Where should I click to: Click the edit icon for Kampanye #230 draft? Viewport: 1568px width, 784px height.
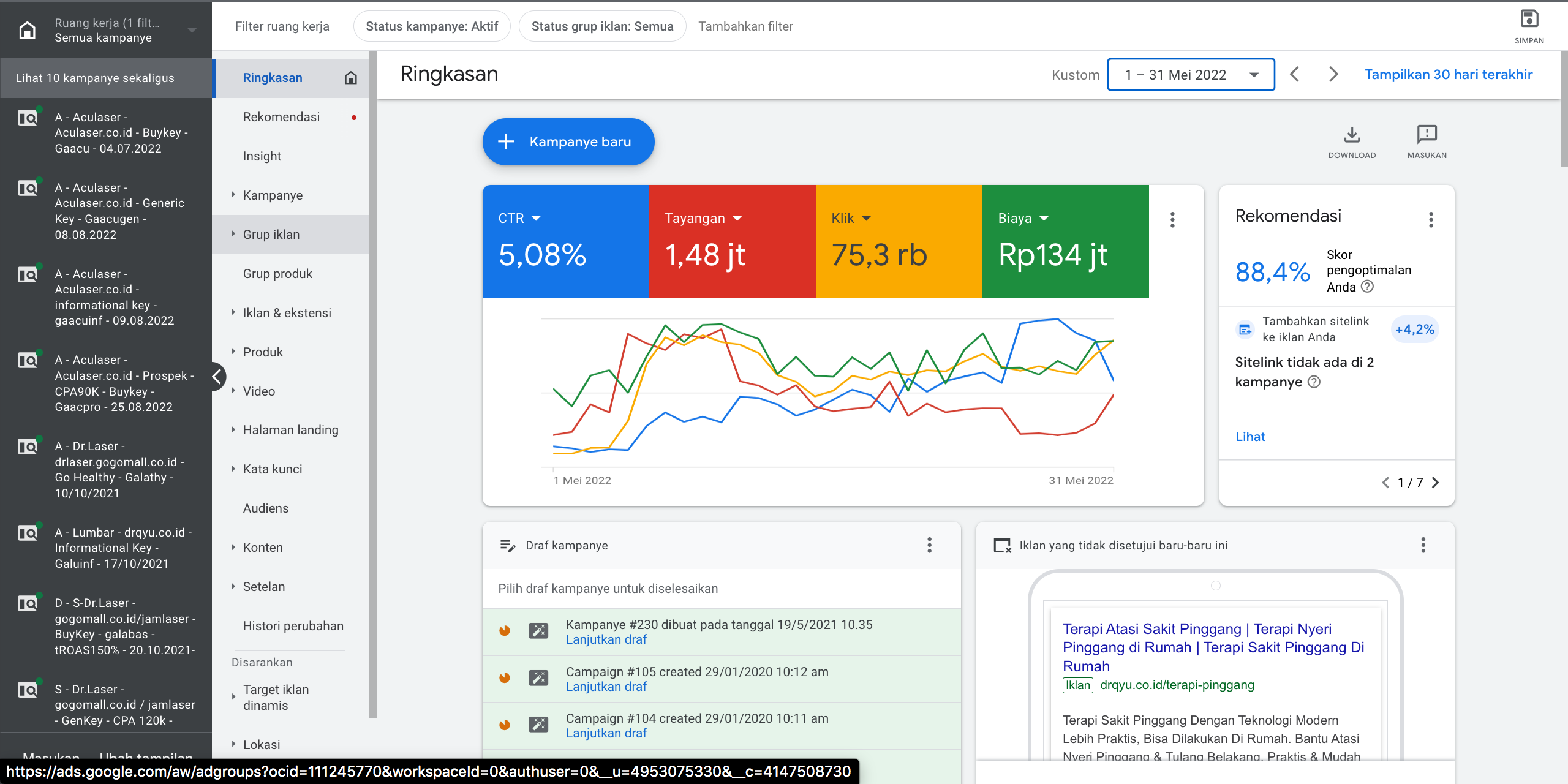tap(538, 630)
